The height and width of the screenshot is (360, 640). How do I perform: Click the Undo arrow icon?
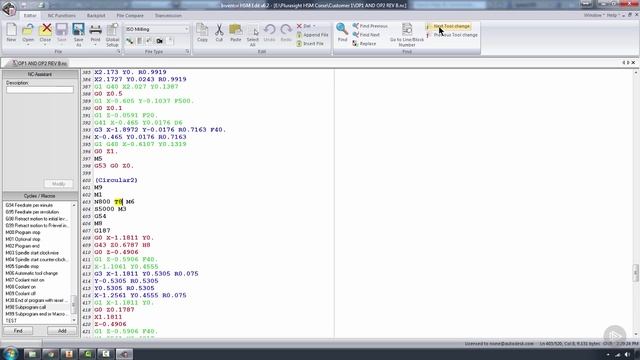point(269,30)
